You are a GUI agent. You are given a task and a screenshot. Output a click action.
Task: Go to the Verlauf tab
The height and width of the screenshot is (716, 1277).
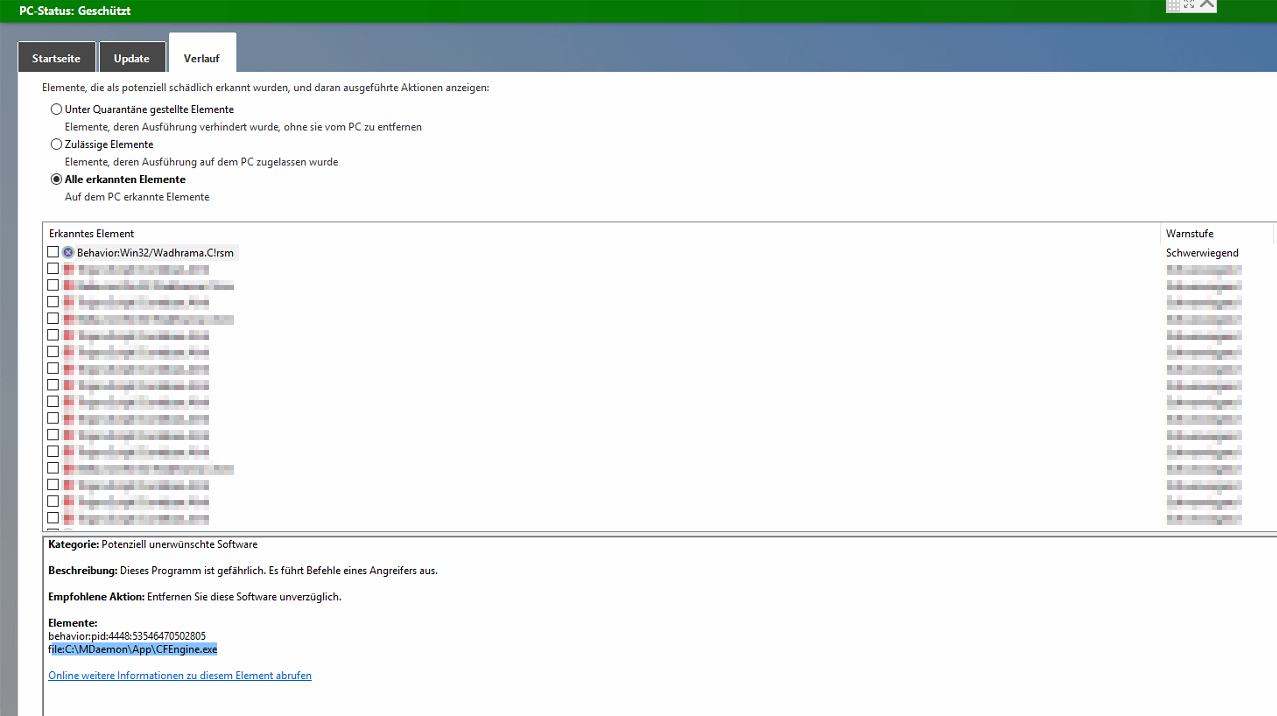coord(202,58)
